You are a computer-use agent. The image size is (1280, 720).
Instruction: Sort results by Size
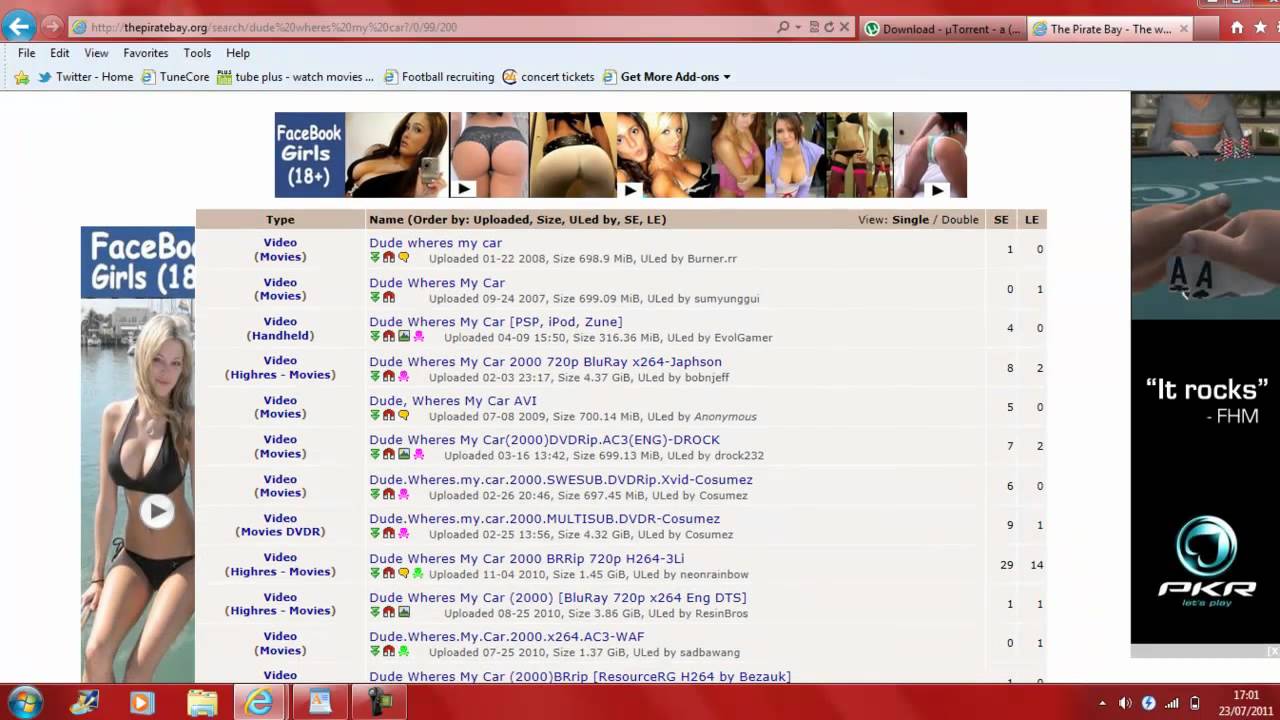547,220
